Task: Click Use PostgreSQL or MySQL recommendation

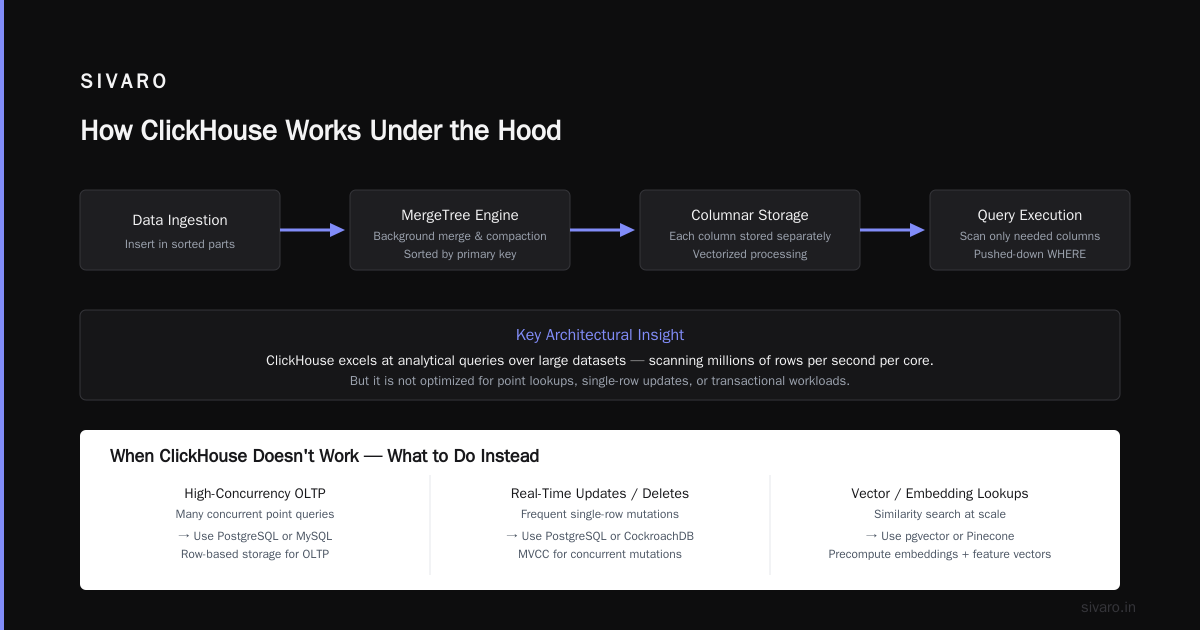Action: [x=255, y=536]
